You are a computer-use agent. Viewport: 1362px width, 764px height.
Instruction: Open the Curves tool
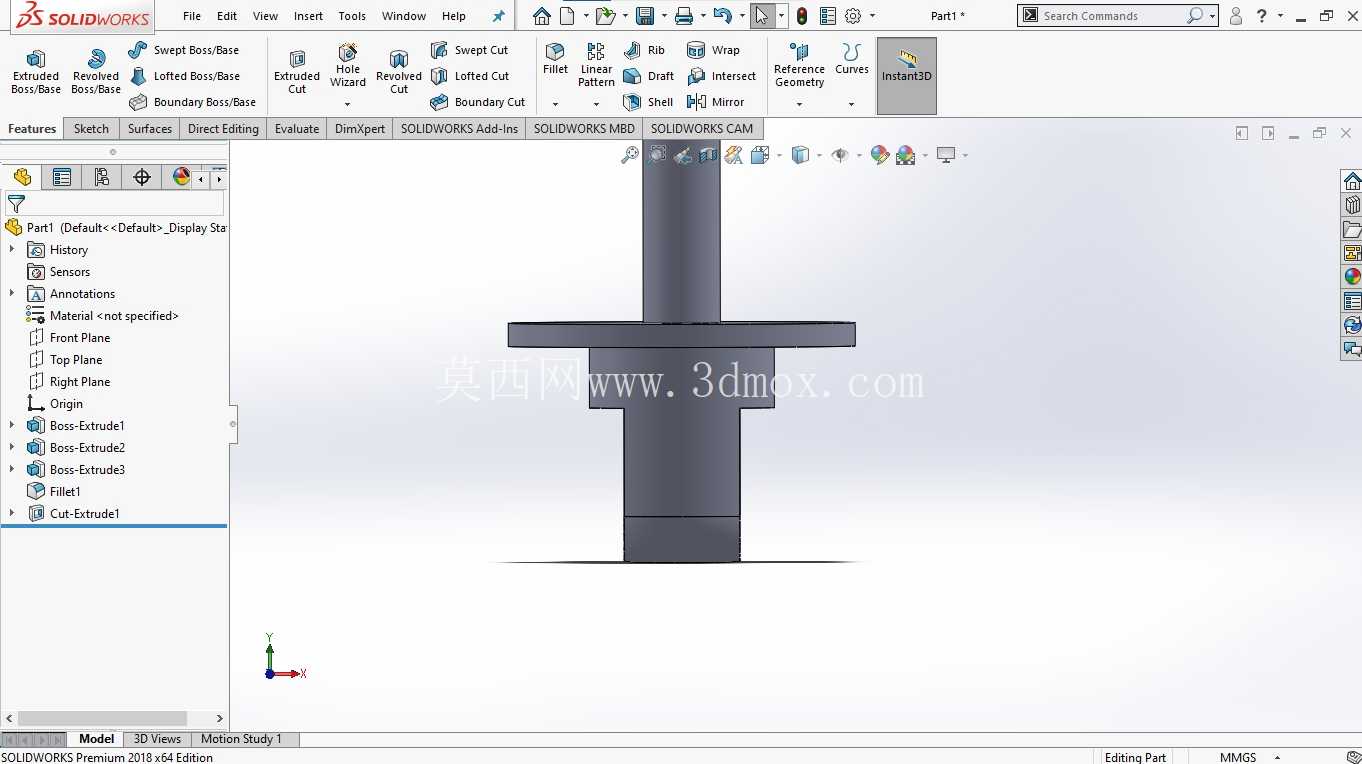point(852,60)
